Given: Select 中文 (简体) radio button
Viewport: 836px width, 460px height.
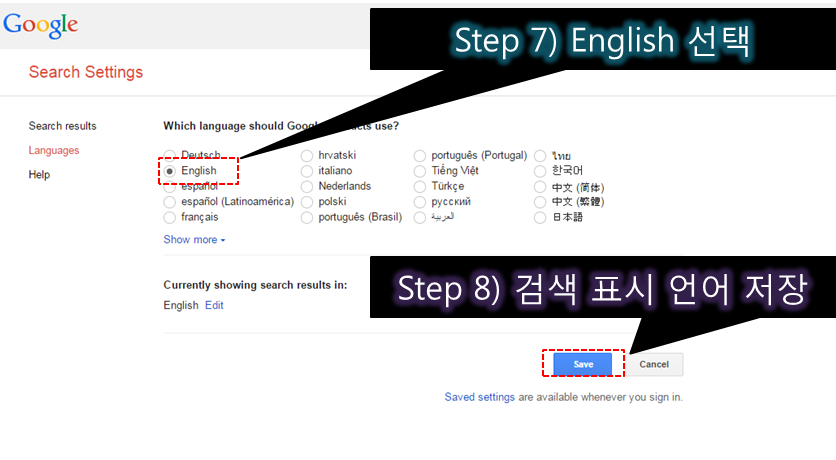Looking at the screenshot, I should [540, 187].
